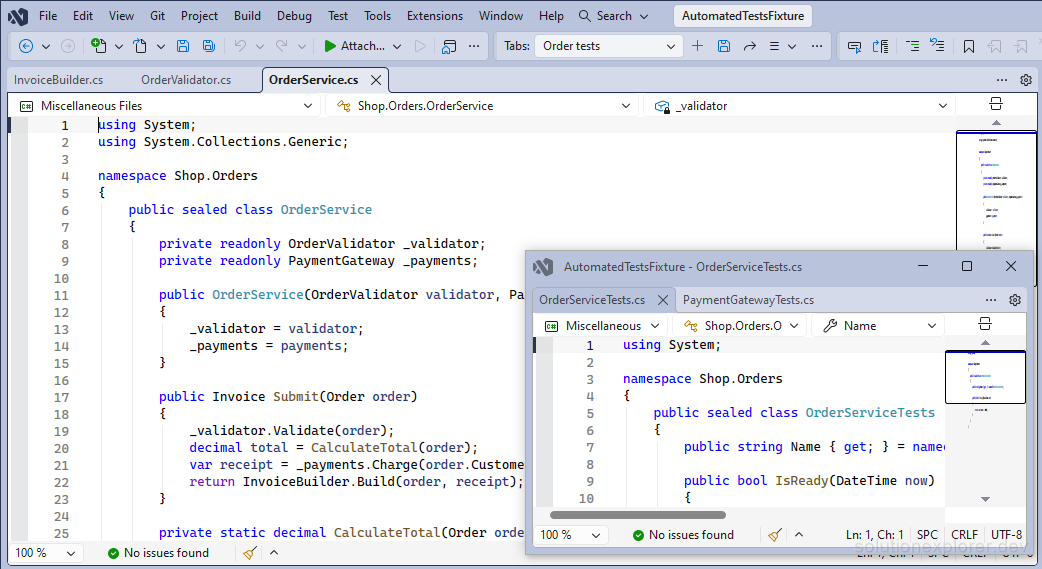Viewport: 1042px width, 569px height.
Task: Switch to the InvoiceBuilder.cs tab
Action: [x=58, y=80]
